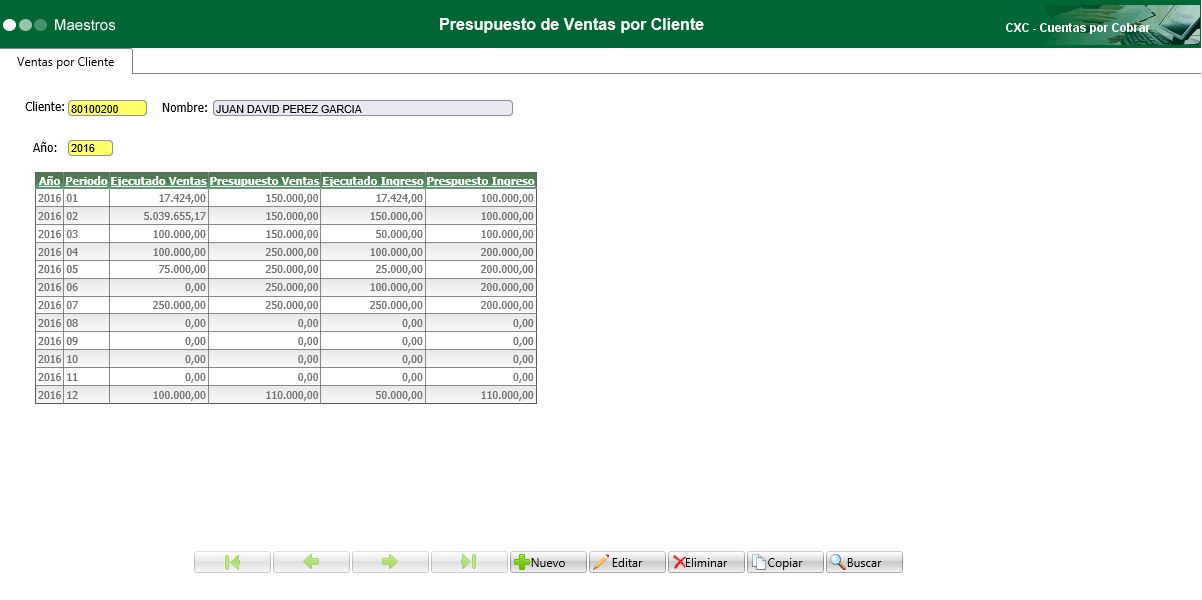The height and width of the screenshot is (600, 1202).
Task: Click the Nombre field showing JUAN DAVID PEREZ GARCIA
Action: pos(362,106)
